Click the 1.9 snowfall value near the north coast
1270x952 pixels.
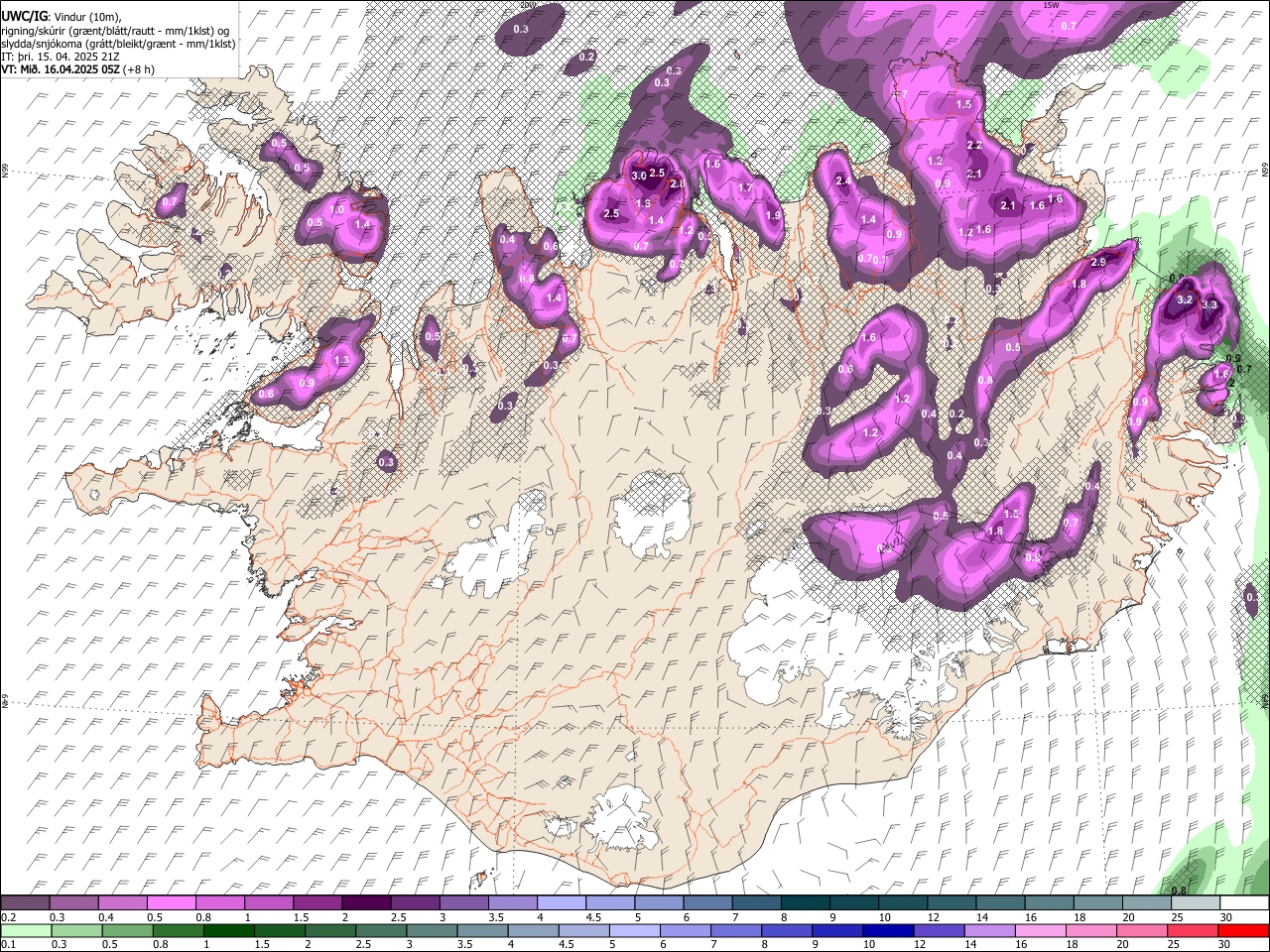tap(773, 216)
